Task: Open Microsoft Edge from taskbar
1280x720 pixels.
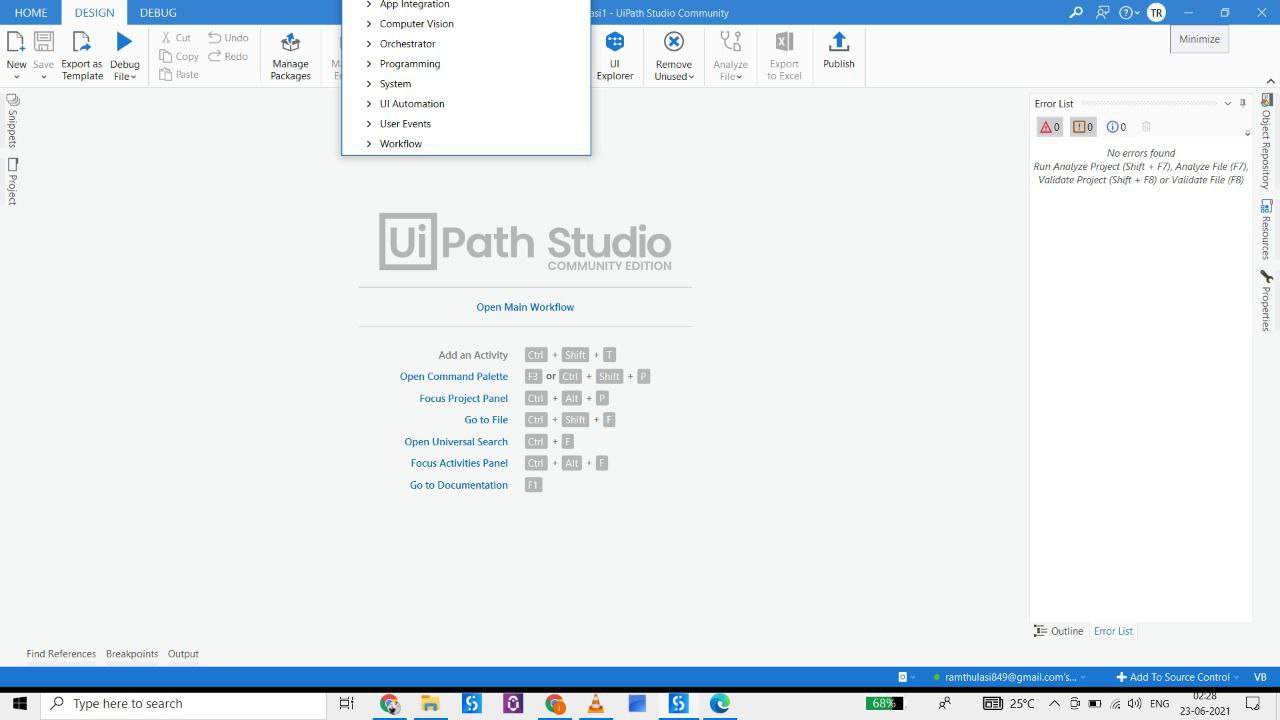Action: pyautogui.click(x=720, y=704)
